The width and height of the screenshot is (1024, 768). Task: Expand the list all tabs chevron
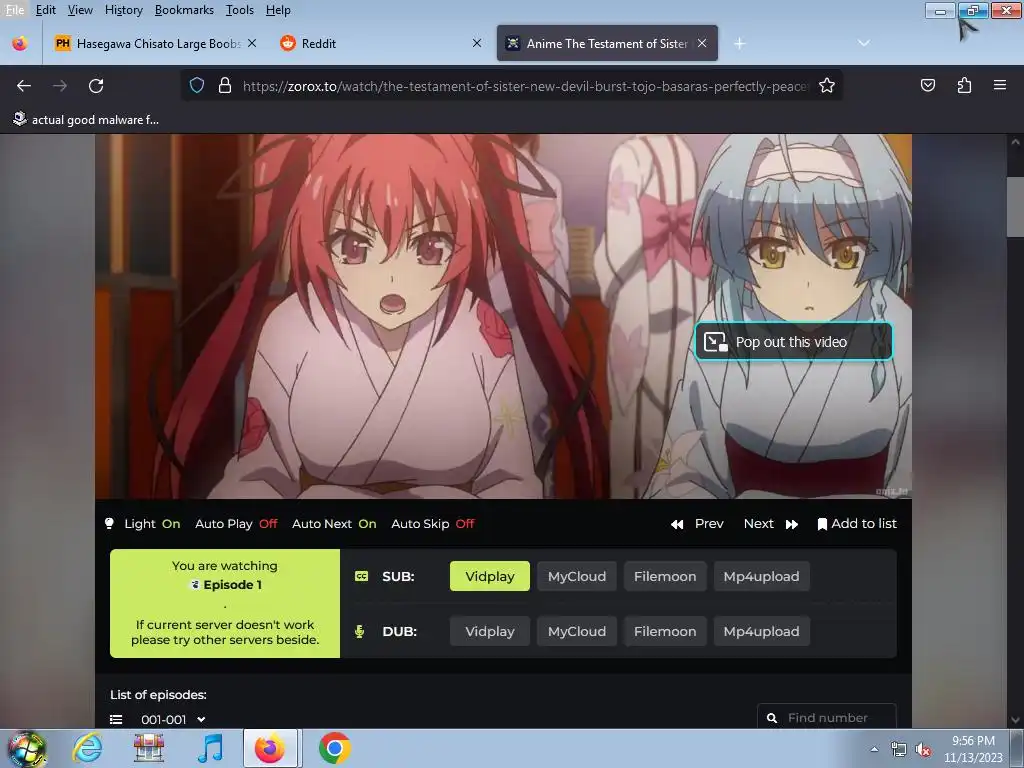(863, 43)
